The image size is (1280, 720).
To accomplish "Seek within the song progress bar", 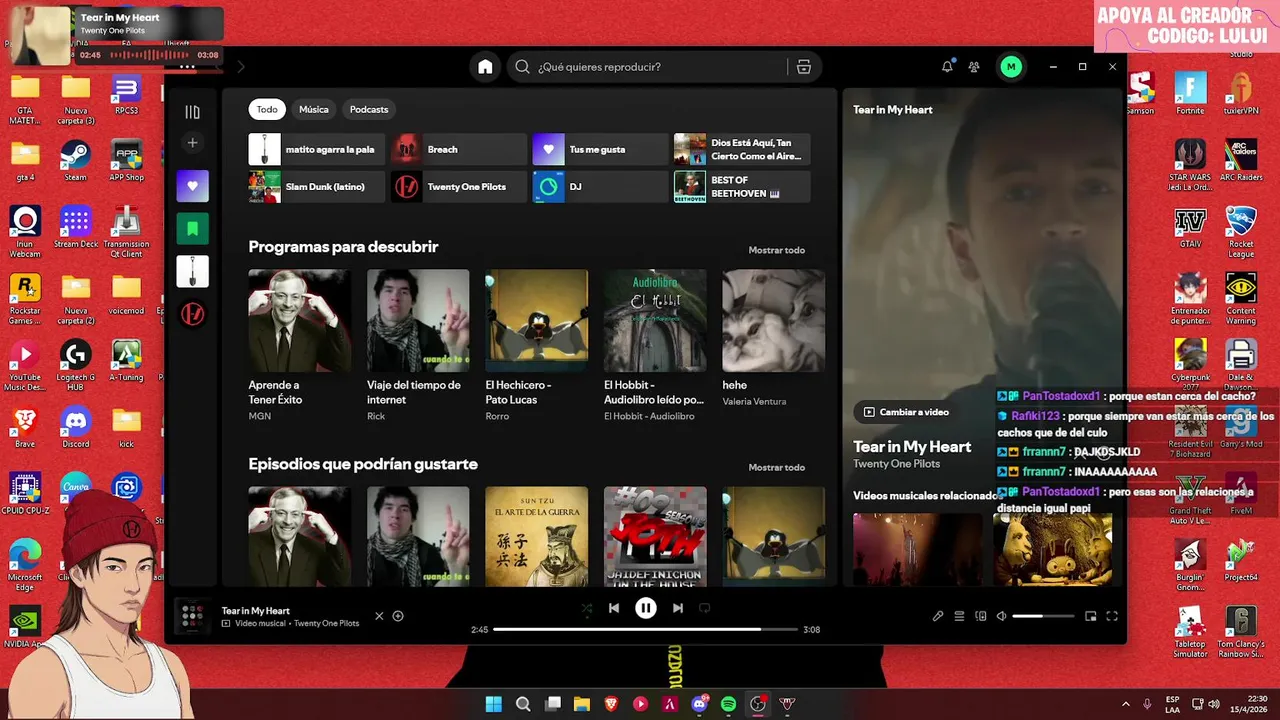I will [646, 630].
